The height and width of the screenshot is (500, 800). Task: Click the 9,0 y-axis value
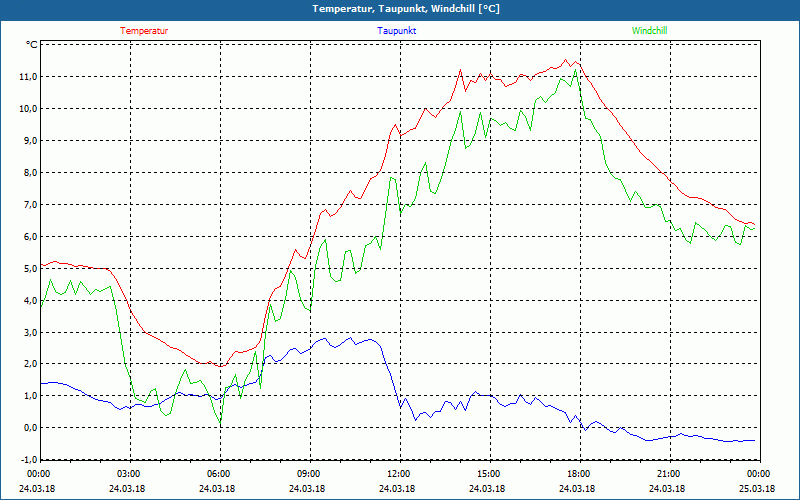(x=31, y=140)
